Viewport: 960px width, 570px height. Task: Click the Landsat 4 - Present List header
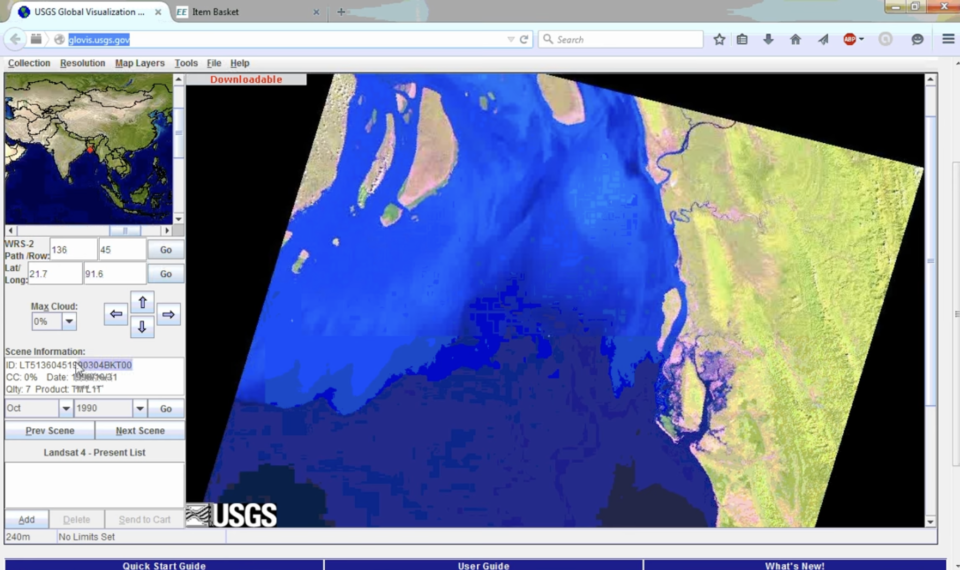point(94,452)
